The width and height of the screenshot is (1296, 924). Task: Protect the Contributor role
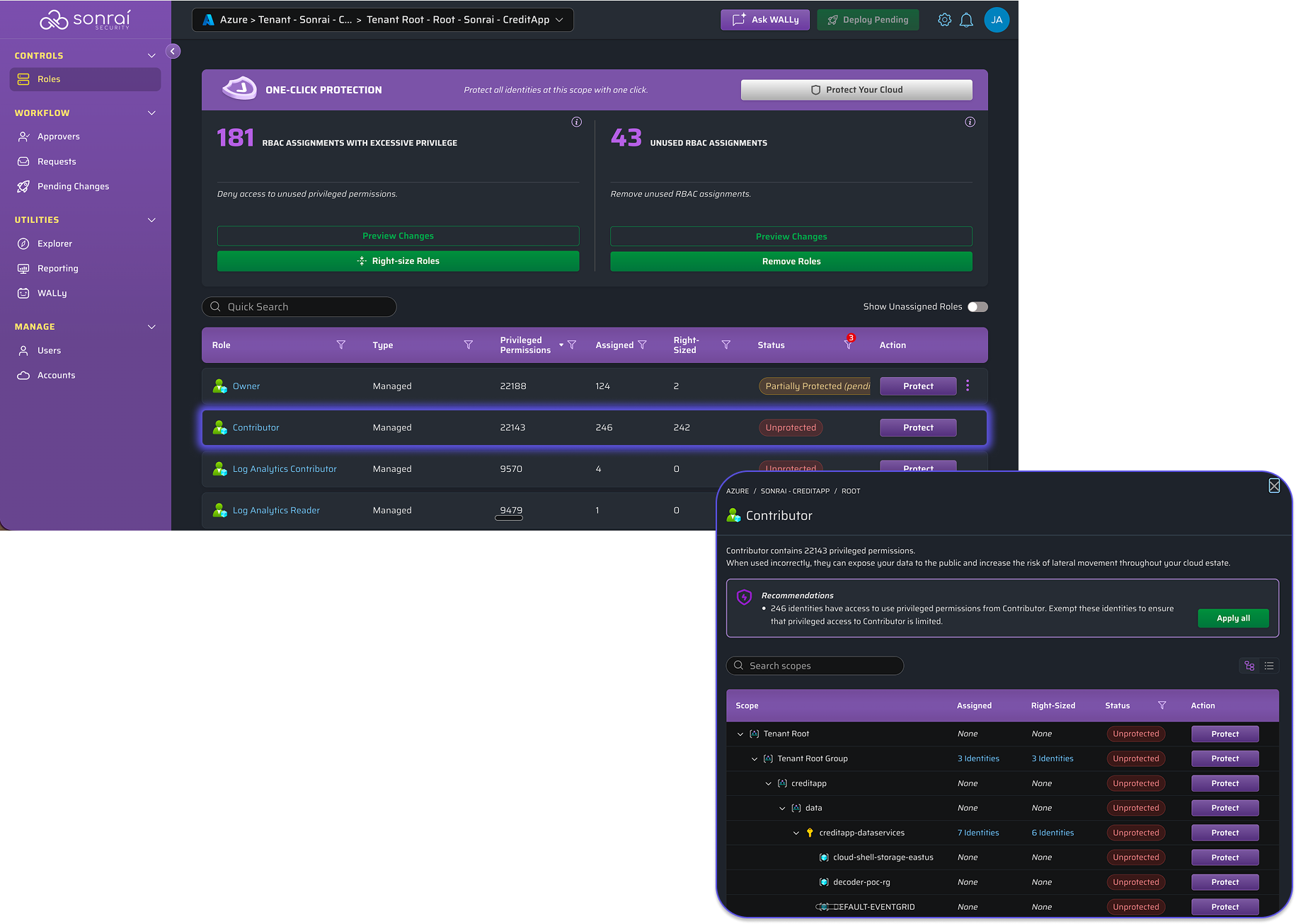(918, 427)
